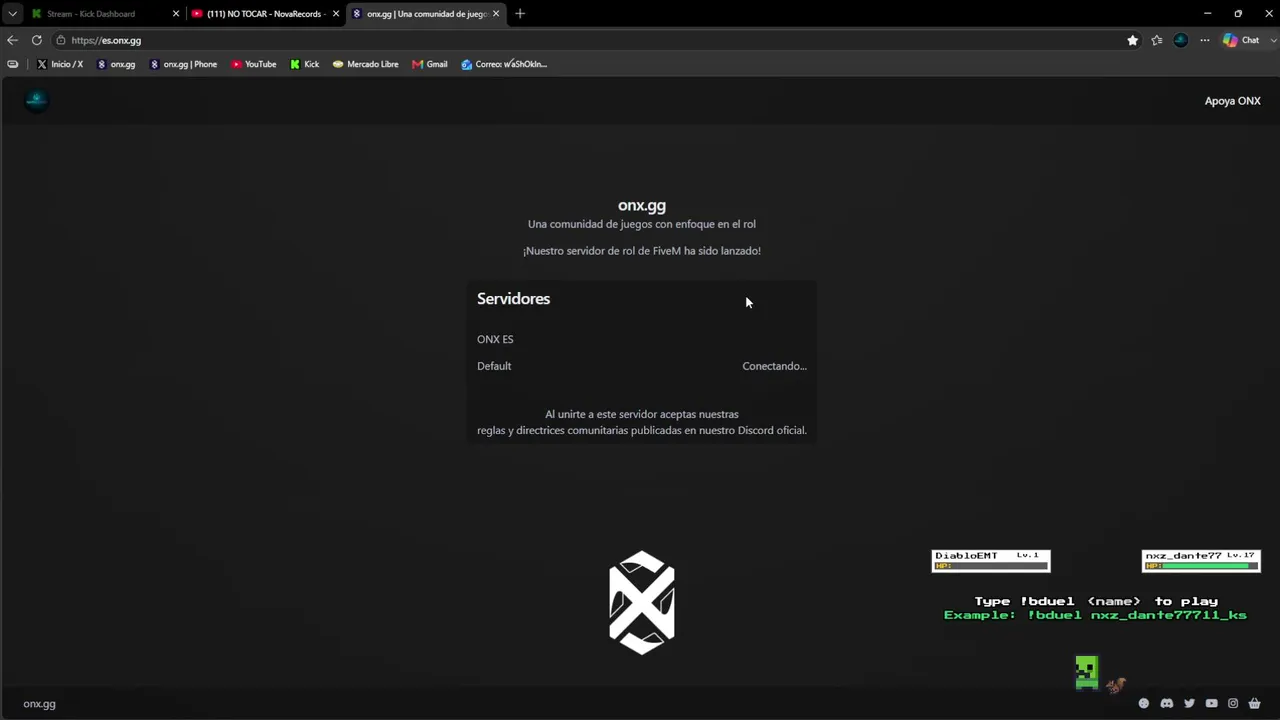The height and width of the screenshot is (720, 1280).
Task: Reload the onx.gg page
Action: 37,40
